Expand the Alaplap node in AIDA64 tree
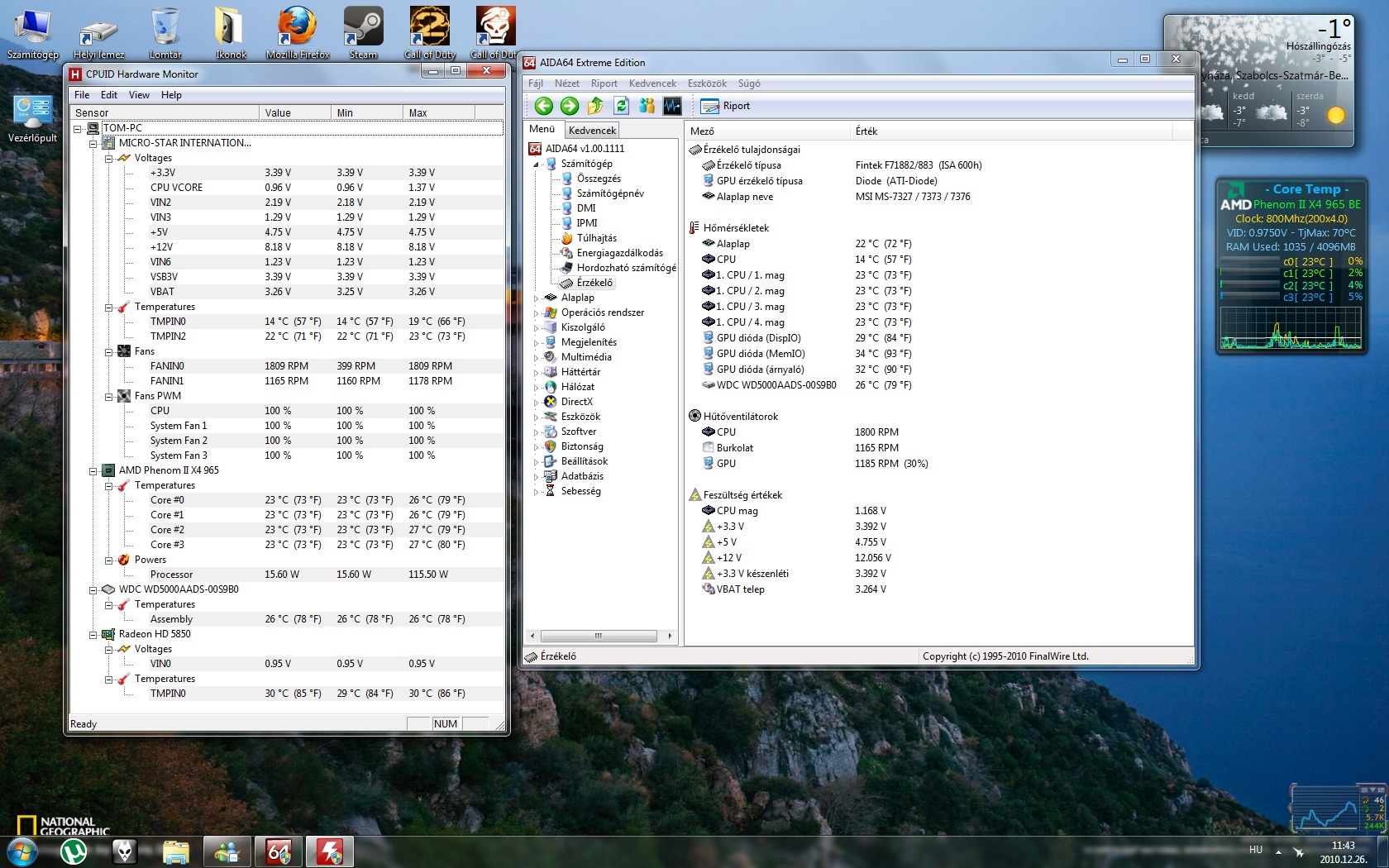The height and width of the screenshot is (868, 1389). click(x=536, y=298)
